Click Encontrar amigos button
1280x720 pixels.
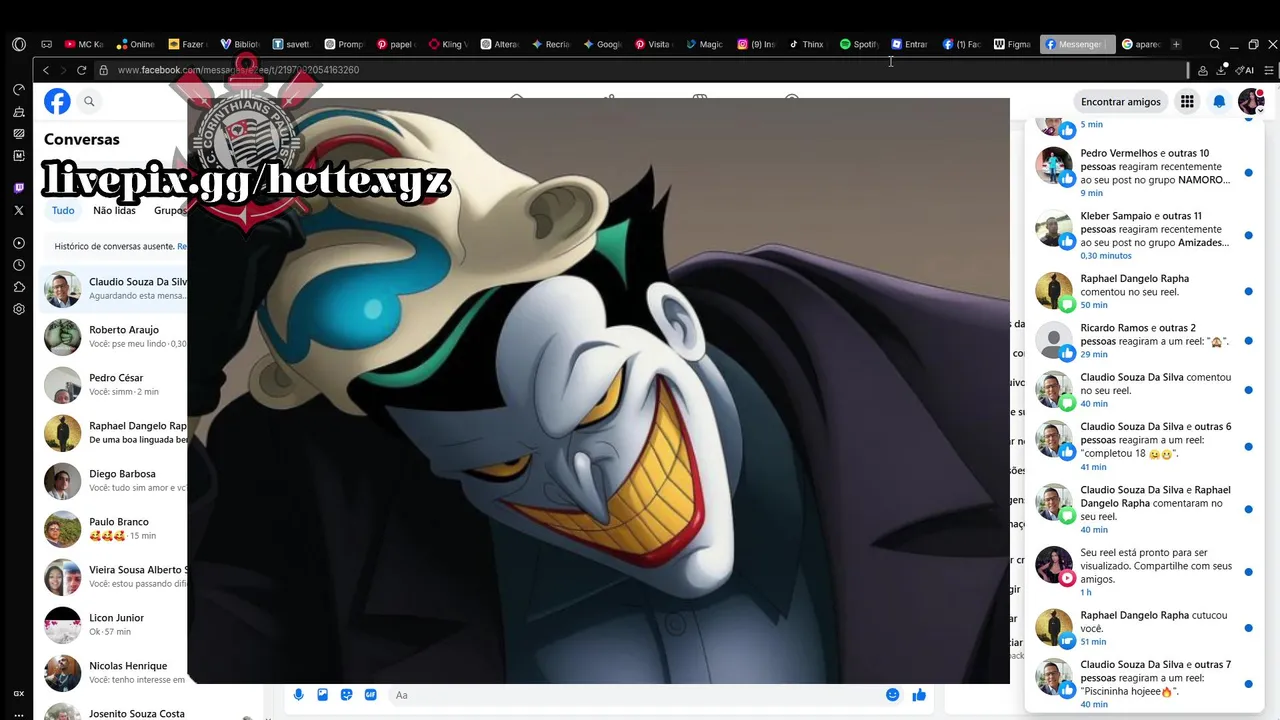pos(1121,101)
